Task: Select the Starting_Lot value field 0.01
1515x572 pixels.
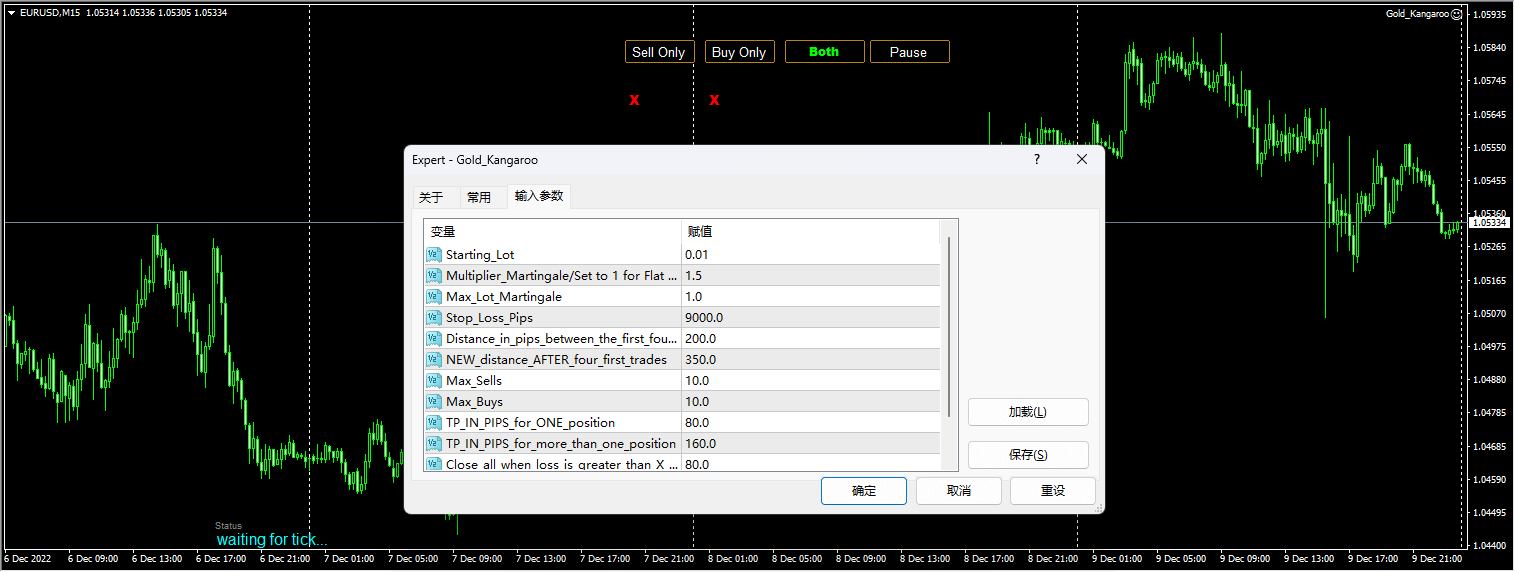Action: (810, 255)
